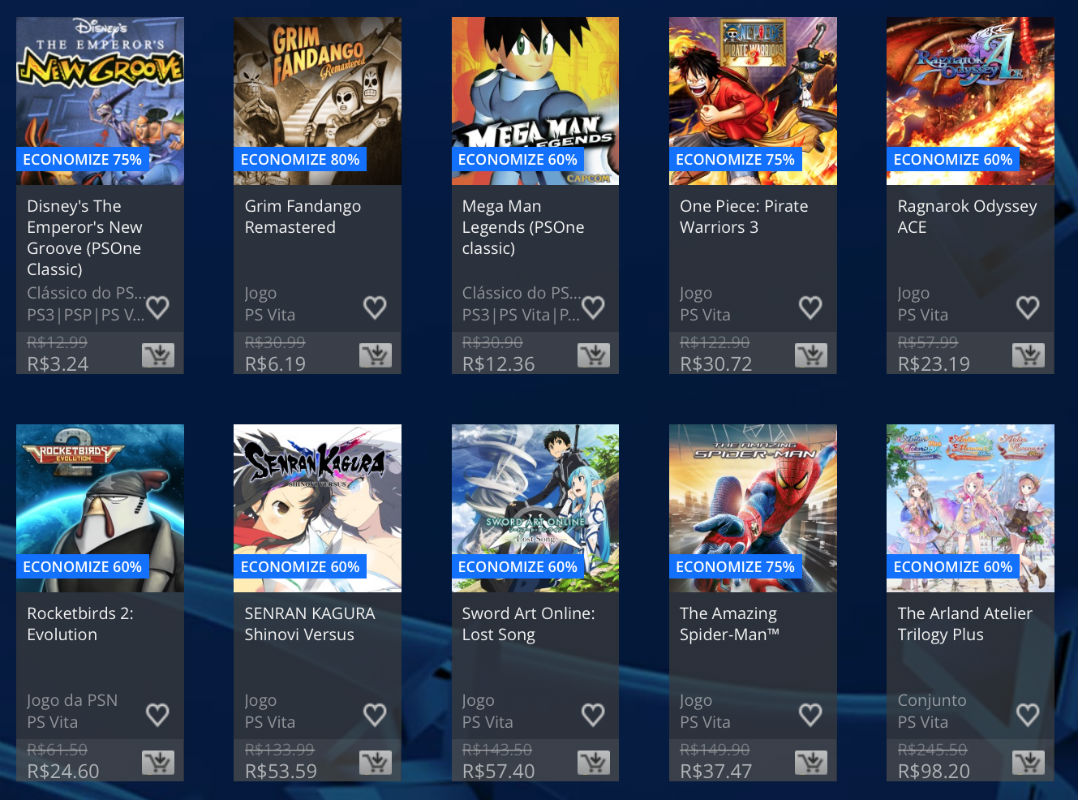Favorite The Amazing Spider-Man with the heart
Viewport: 1078px width, 800px height.
click(811, 715)
